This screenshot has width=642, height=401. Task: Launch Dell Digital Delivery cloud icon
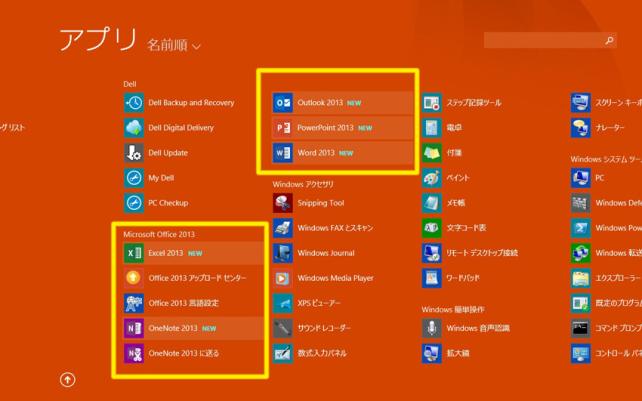click(133, 127)
